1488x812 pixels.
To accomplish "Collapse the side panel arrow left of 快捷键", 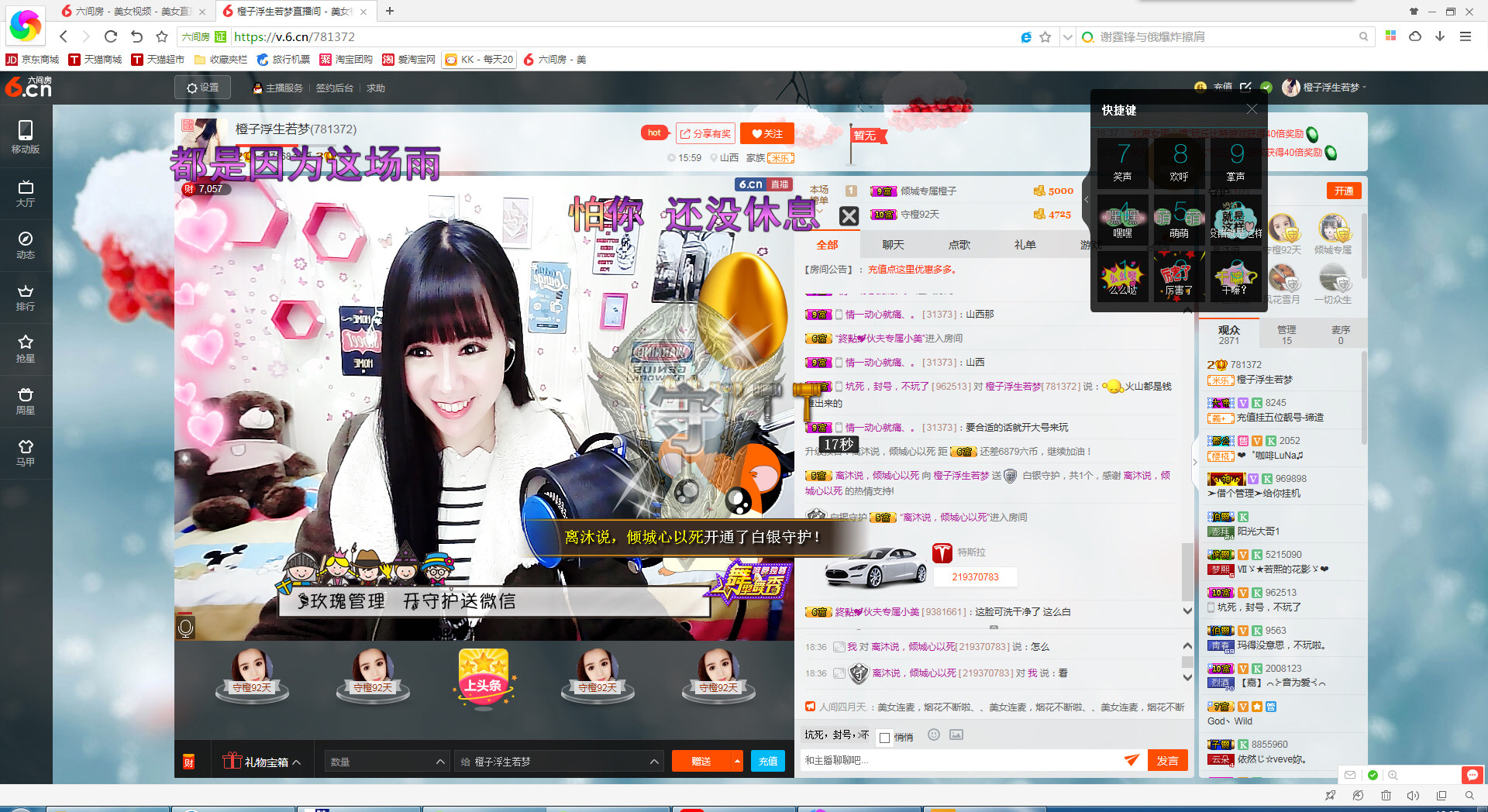I will 1087,200.
